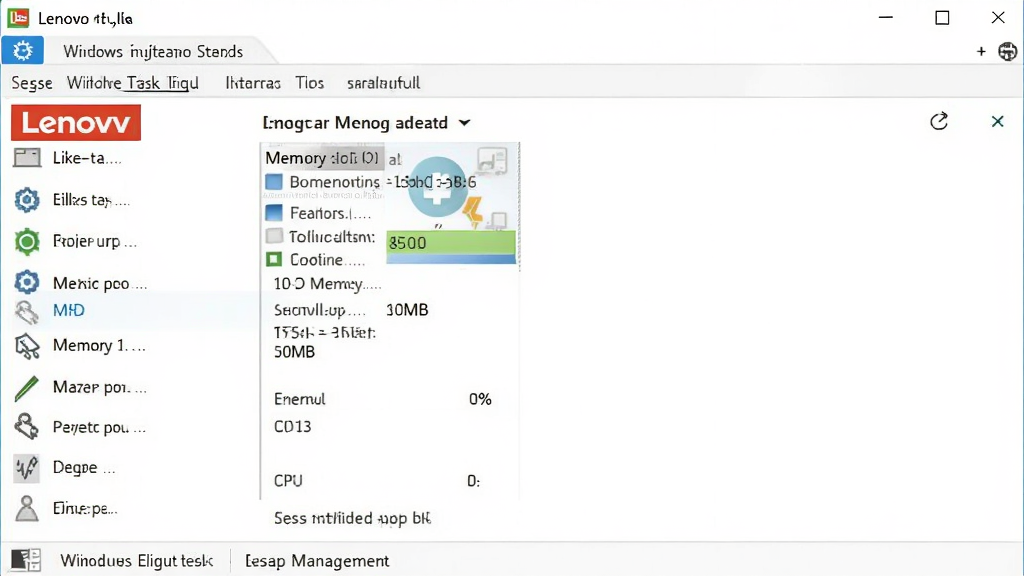Select the MfD sidebar item
The height and width of the screenshot is (576, 1024).
[x=69, y=310]
